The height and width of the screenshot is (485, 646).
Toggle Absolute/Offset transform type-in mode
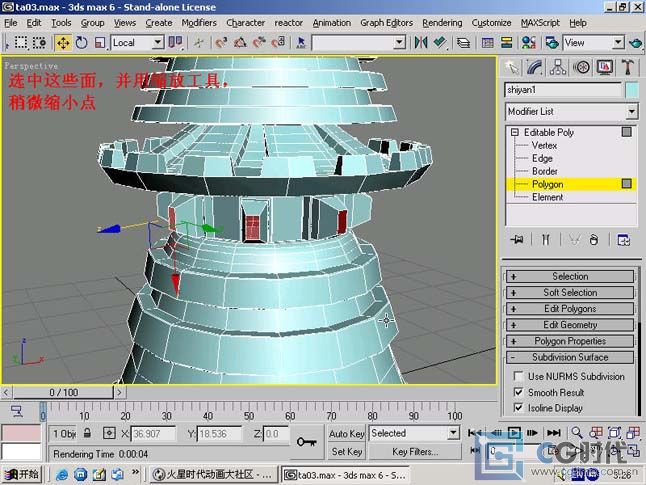point(109,433)
